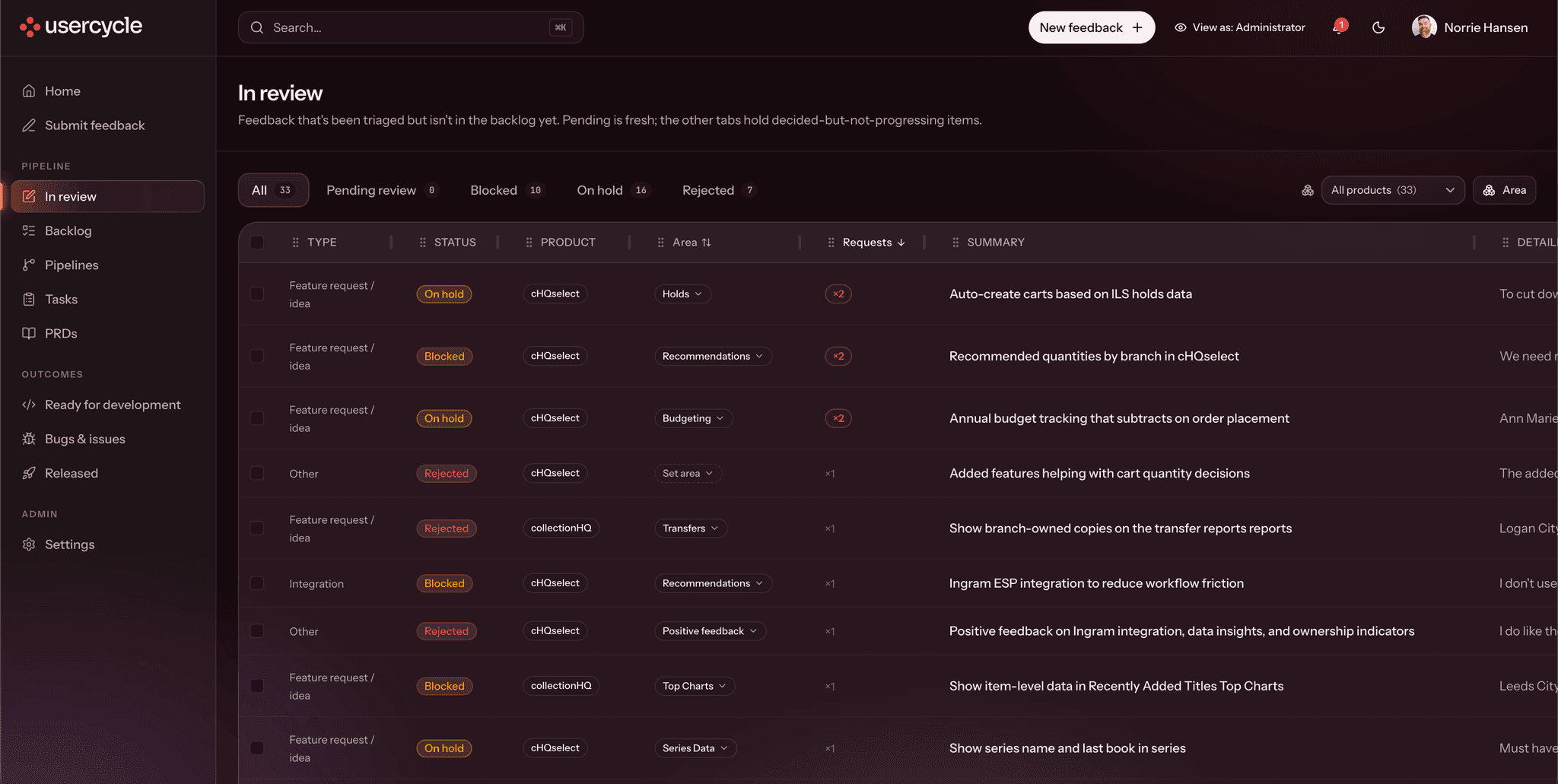Screen dimensions: 1558x784
Task: Click the drag handle on STATUS column
Action: click(423, 243)
